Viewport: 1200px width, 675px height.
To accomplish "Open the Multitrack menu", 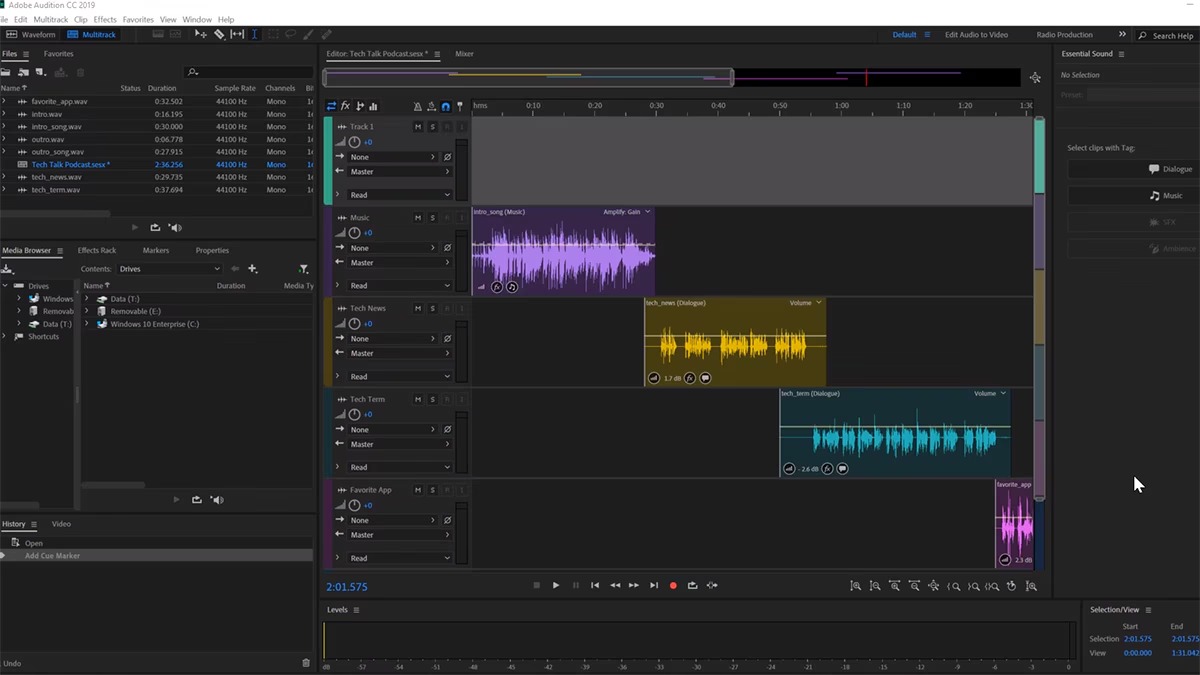I will 51,19.
